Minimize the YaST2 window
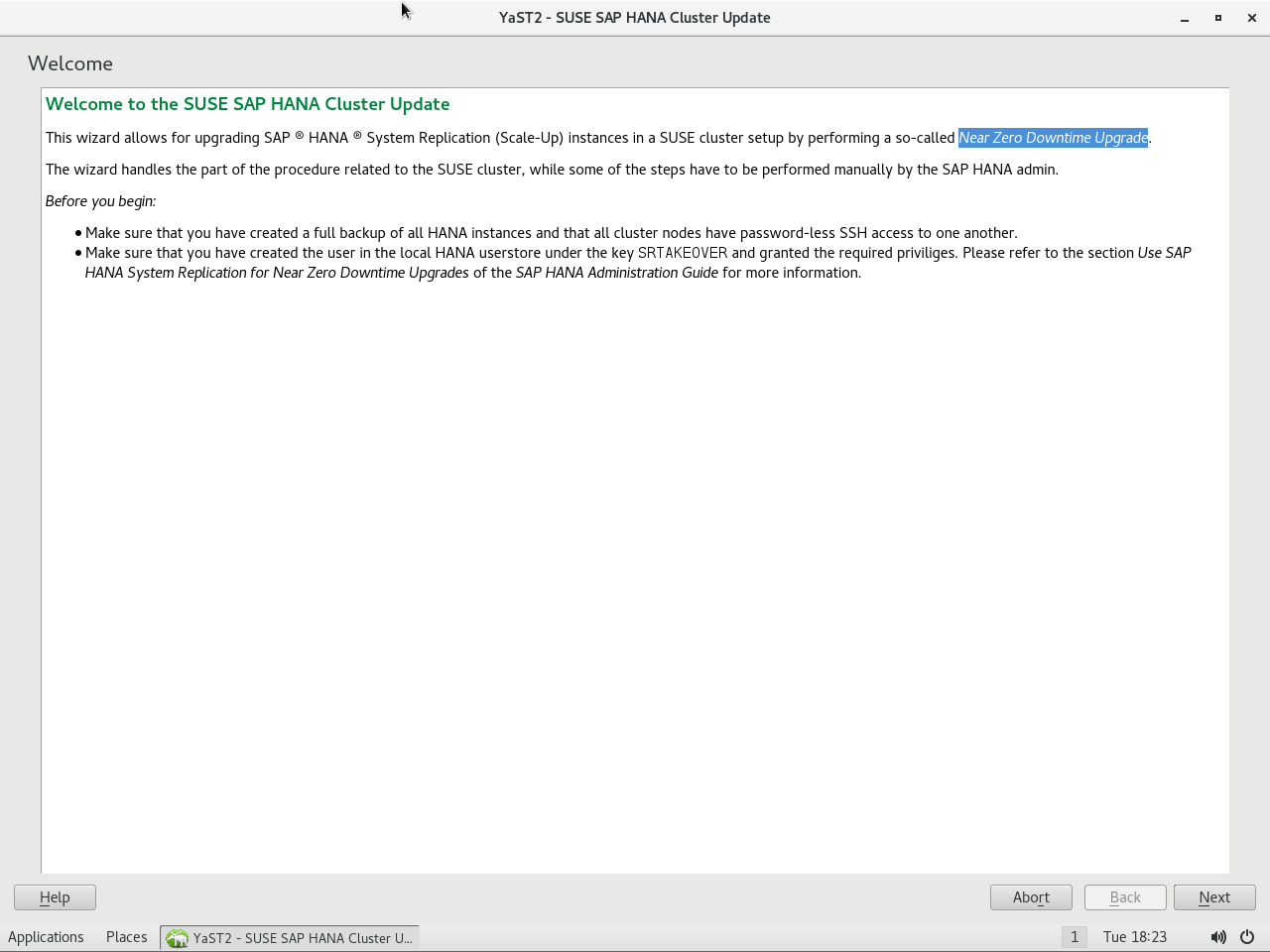Screen dimensions: 1270x952 (x=1185, y=18)
